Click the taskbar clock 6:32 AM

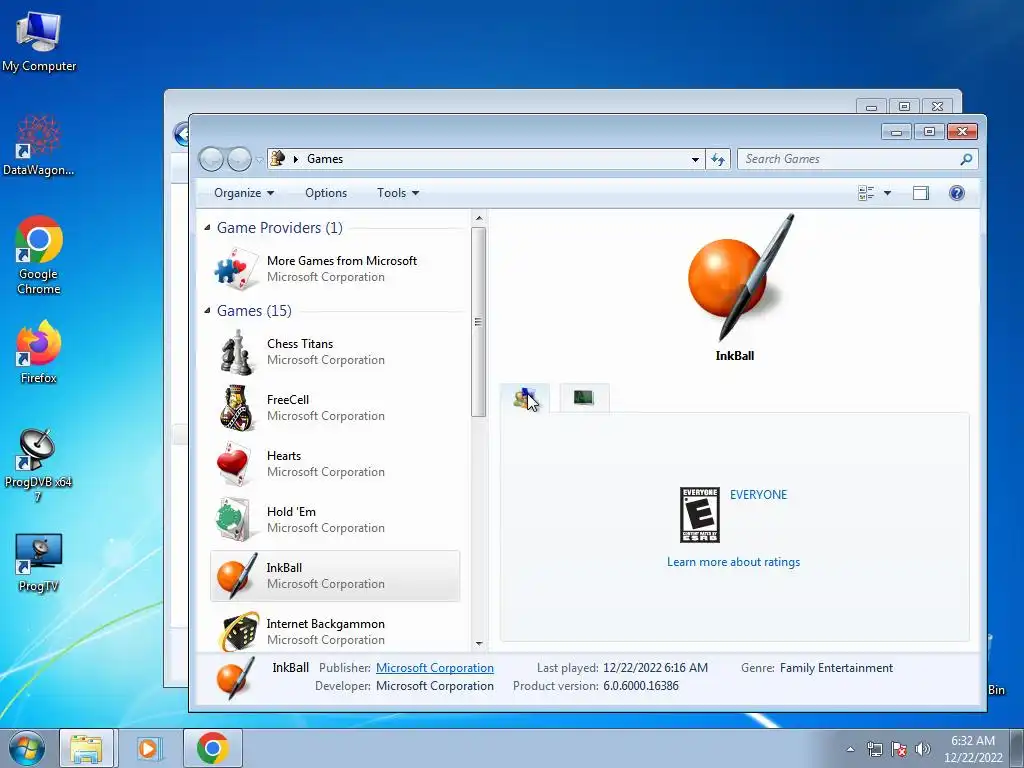coord(972,741)
